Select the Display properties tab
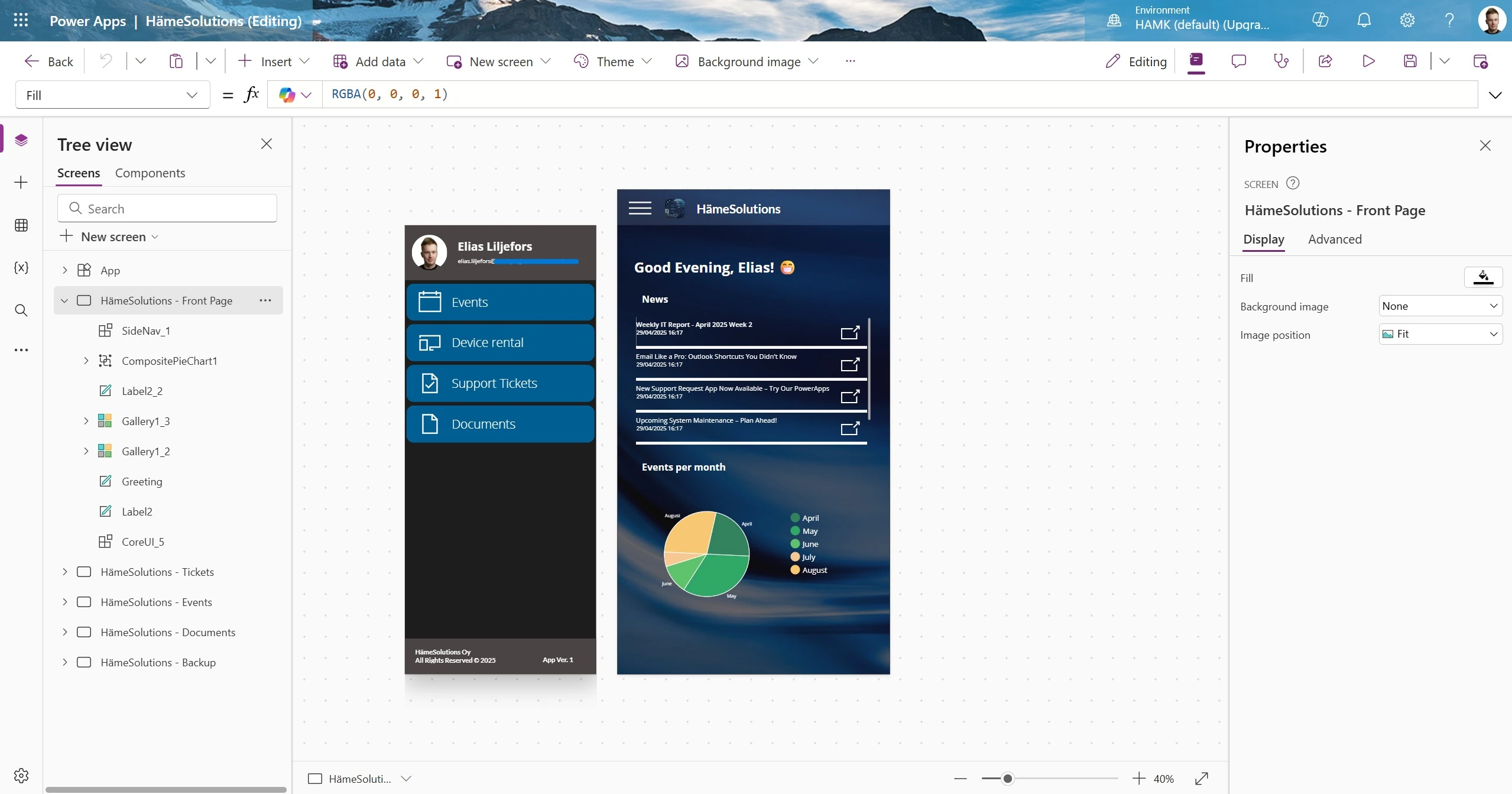The width and height of the screenshot is (1512, 794). point(1264,239)
